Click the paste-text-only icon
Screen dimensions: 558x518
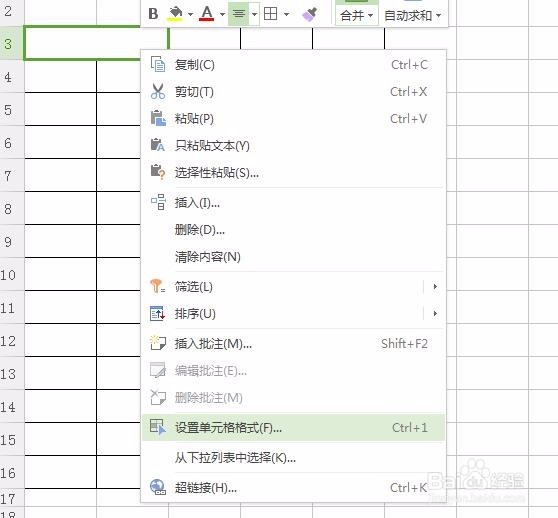tap(158, 145)
